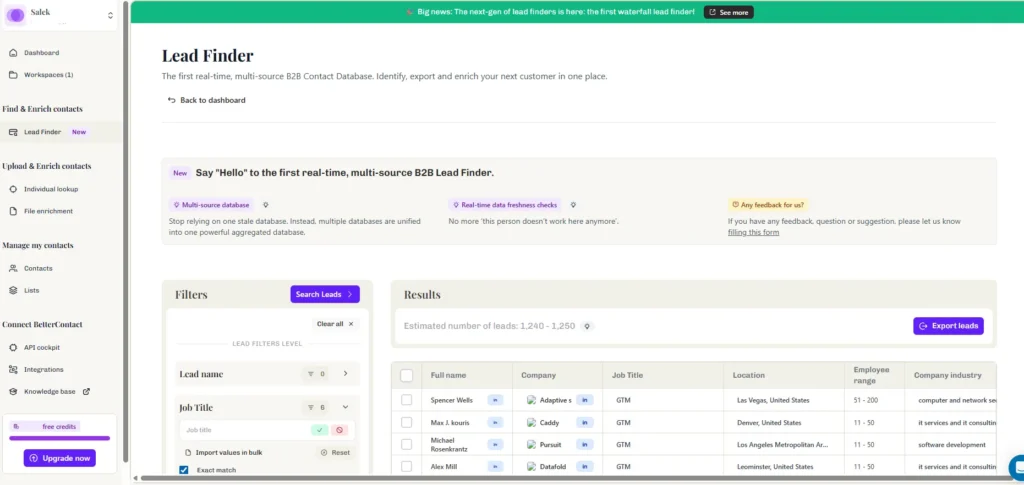This screenshot has height=485, width=1024.
Task: Open Michael Rosenkrantz LinkedIn badge
Action: (x=495, y=445)
